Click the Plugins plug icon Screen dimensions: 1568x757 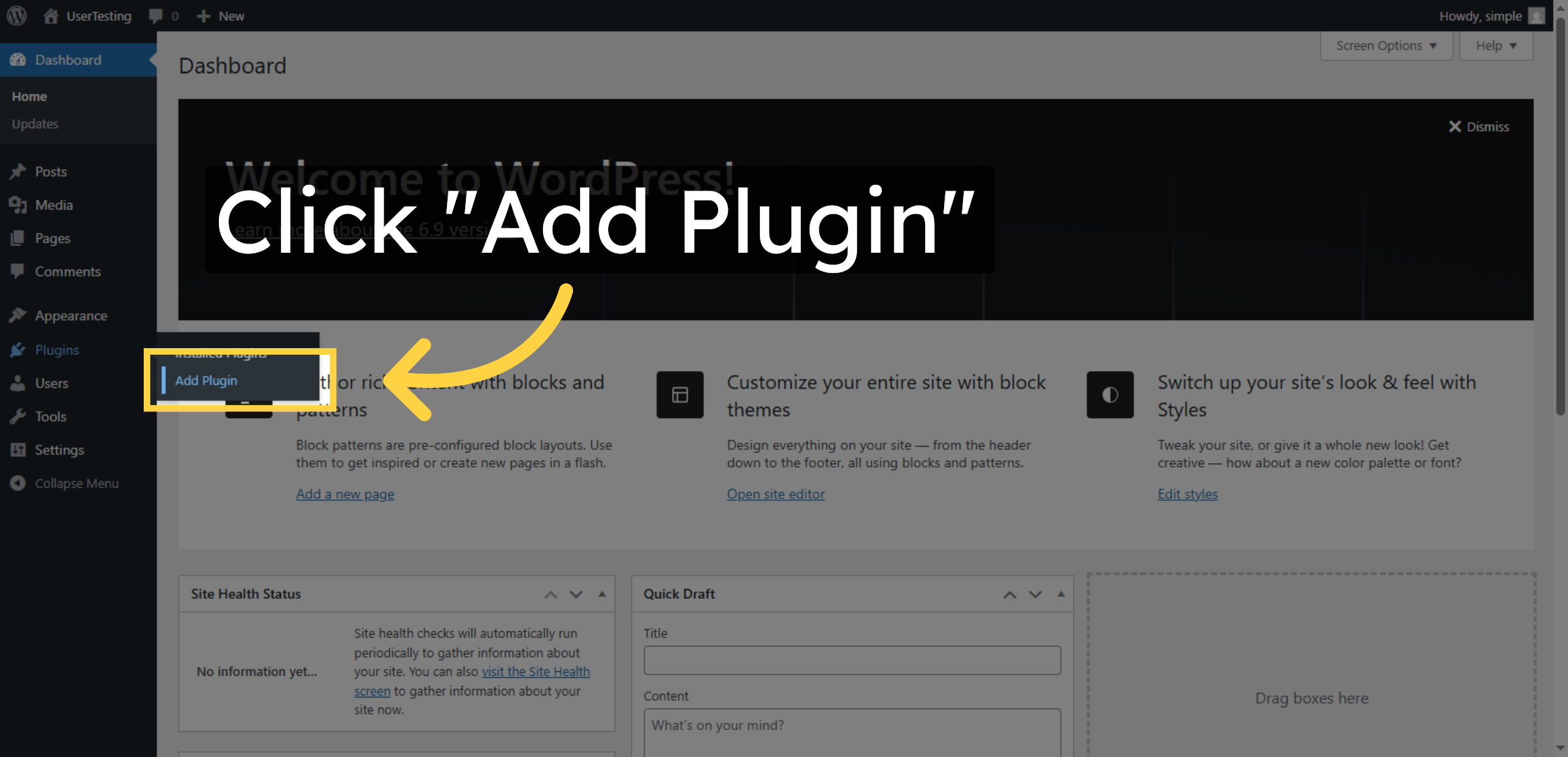pyautogui.click(x=18, y=349)
